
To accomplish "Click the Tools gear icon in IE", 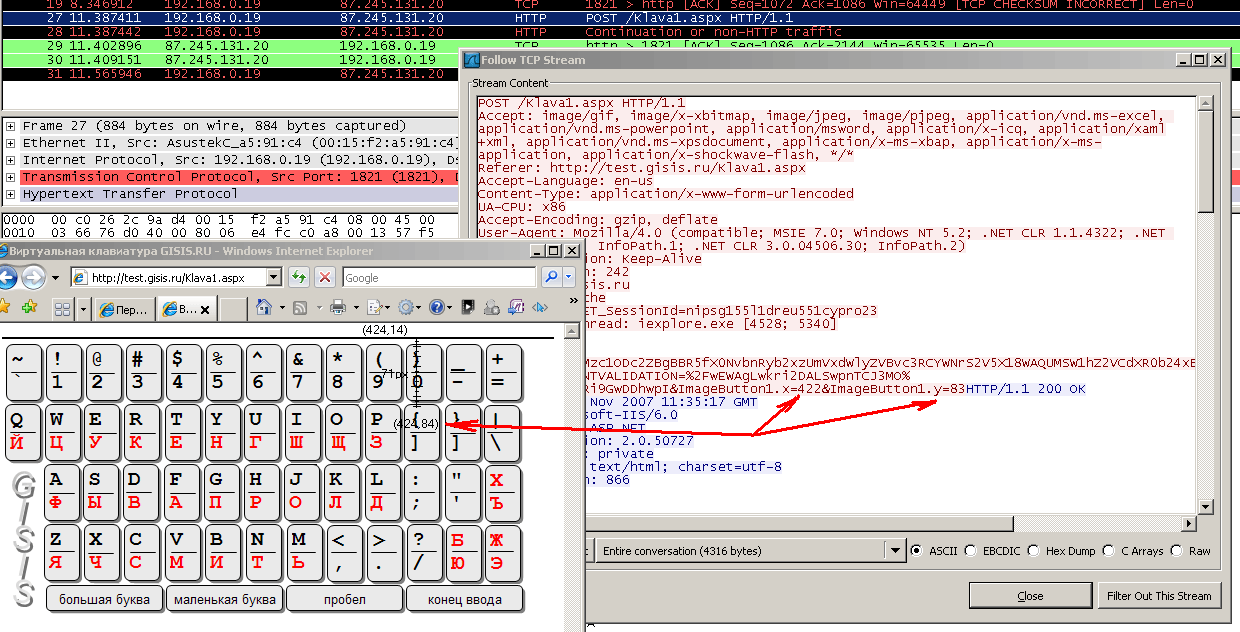I will pyautogui.click(x=406, y=307).
